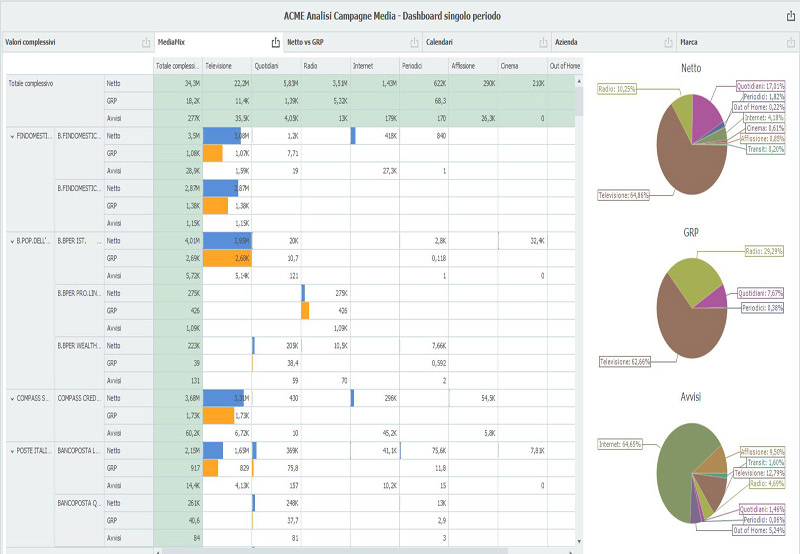The width and height of the screenshot is (800, 554).
Task: Click export icon on Valori complessivi tab
Action: pyautogui.click(x=147, y=43)
